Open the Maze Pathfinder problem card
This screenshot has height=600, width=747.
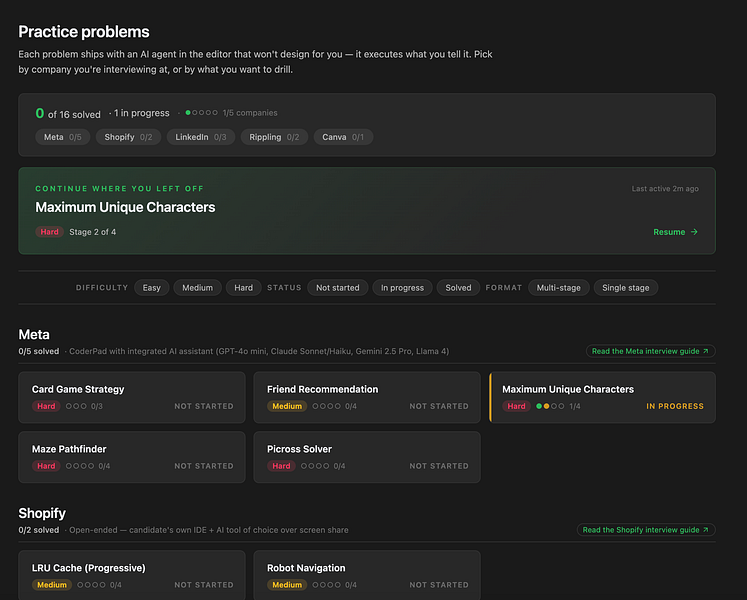point(132,457)
